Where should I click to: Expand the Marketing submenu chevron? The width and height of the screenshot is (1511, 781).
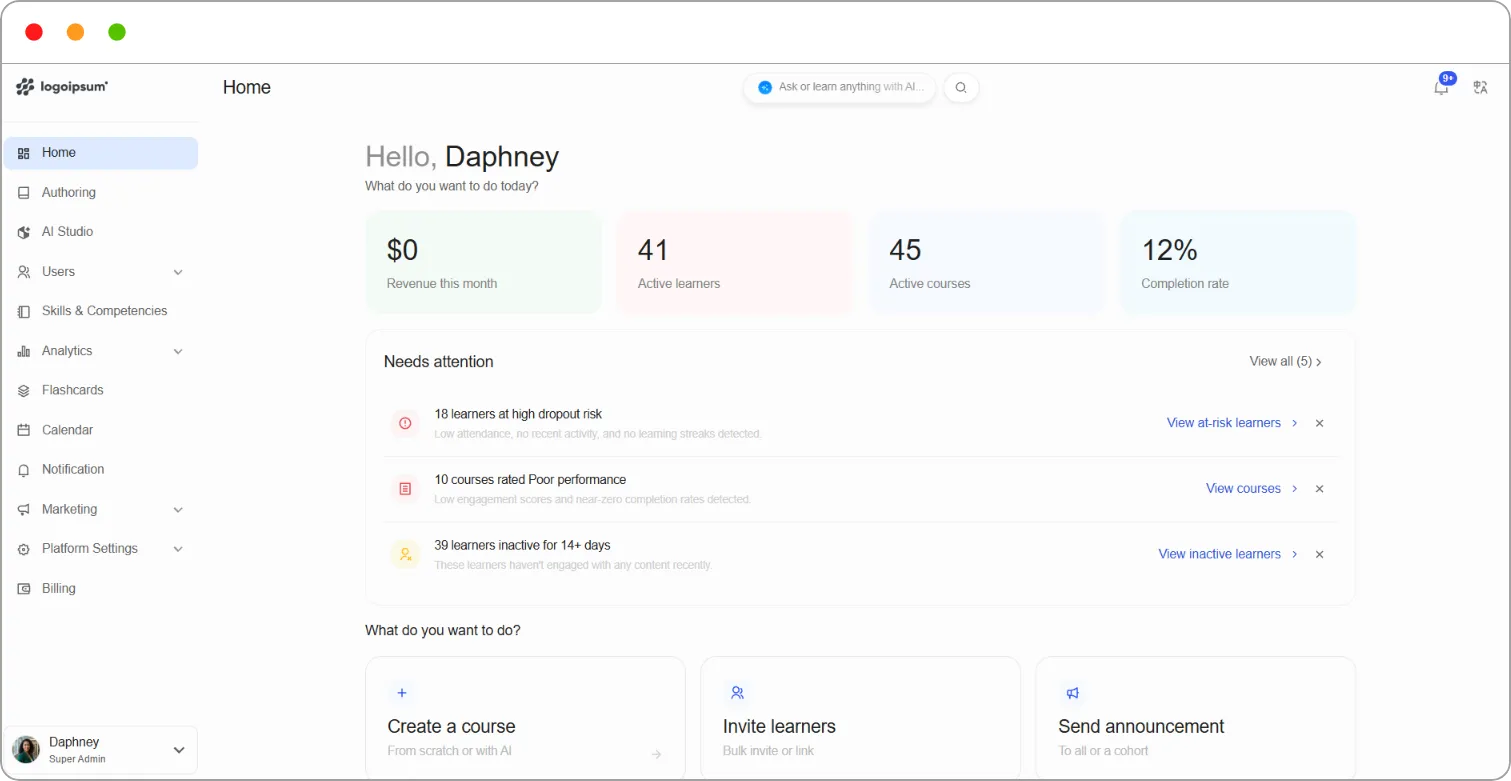[178, 510]
